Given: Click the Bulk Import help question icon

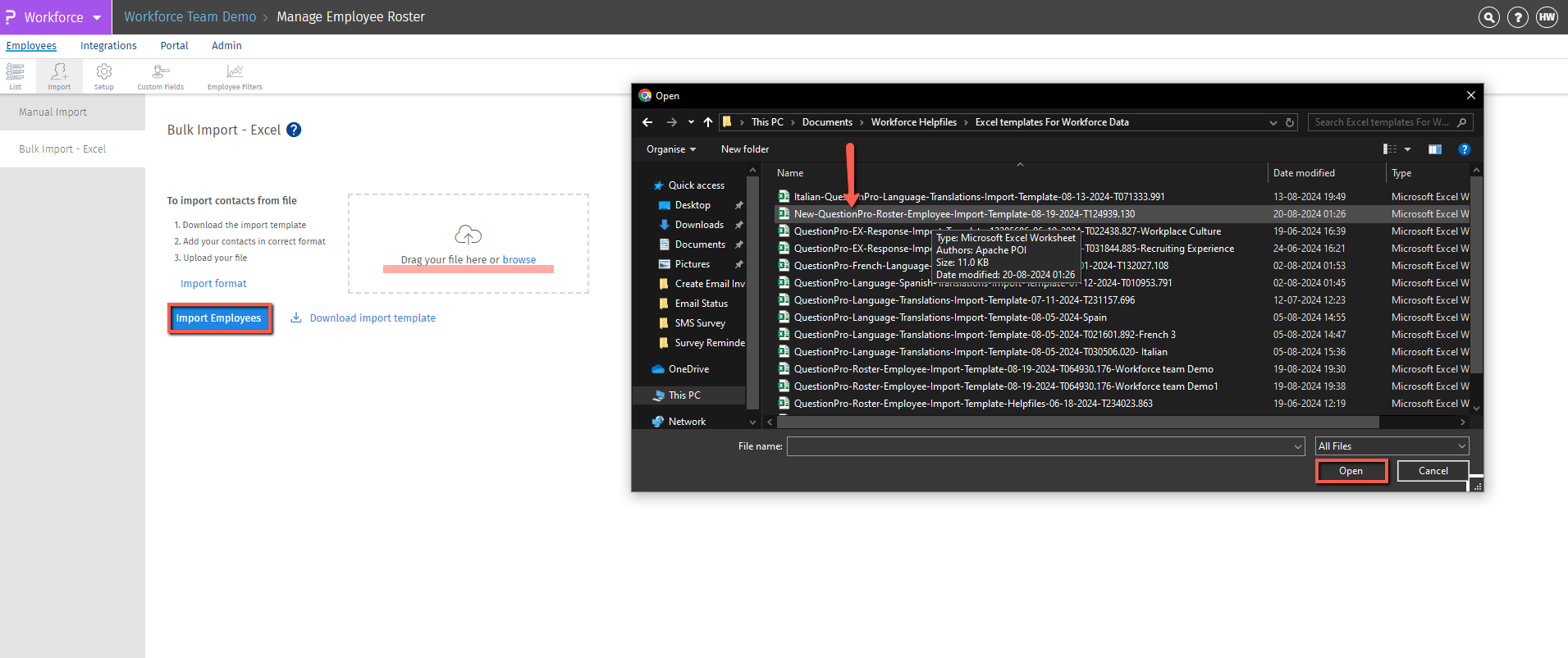Looking at the screenshot, I should (x=294, y=130).
